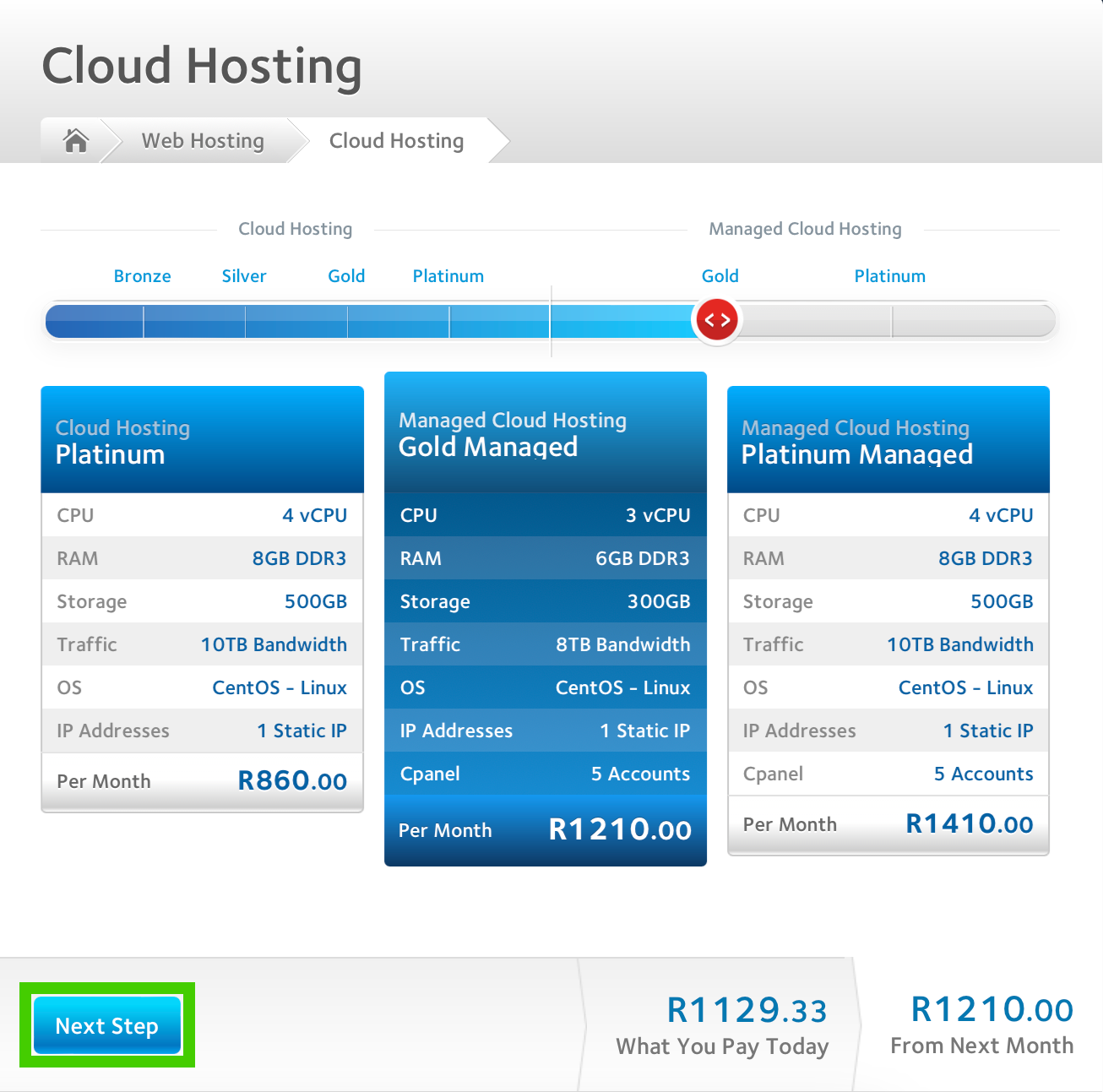Choose Gold under Cloud Hosting
The height and width of the screenshot is (1092, 1103).
click(x=346, y=276)
